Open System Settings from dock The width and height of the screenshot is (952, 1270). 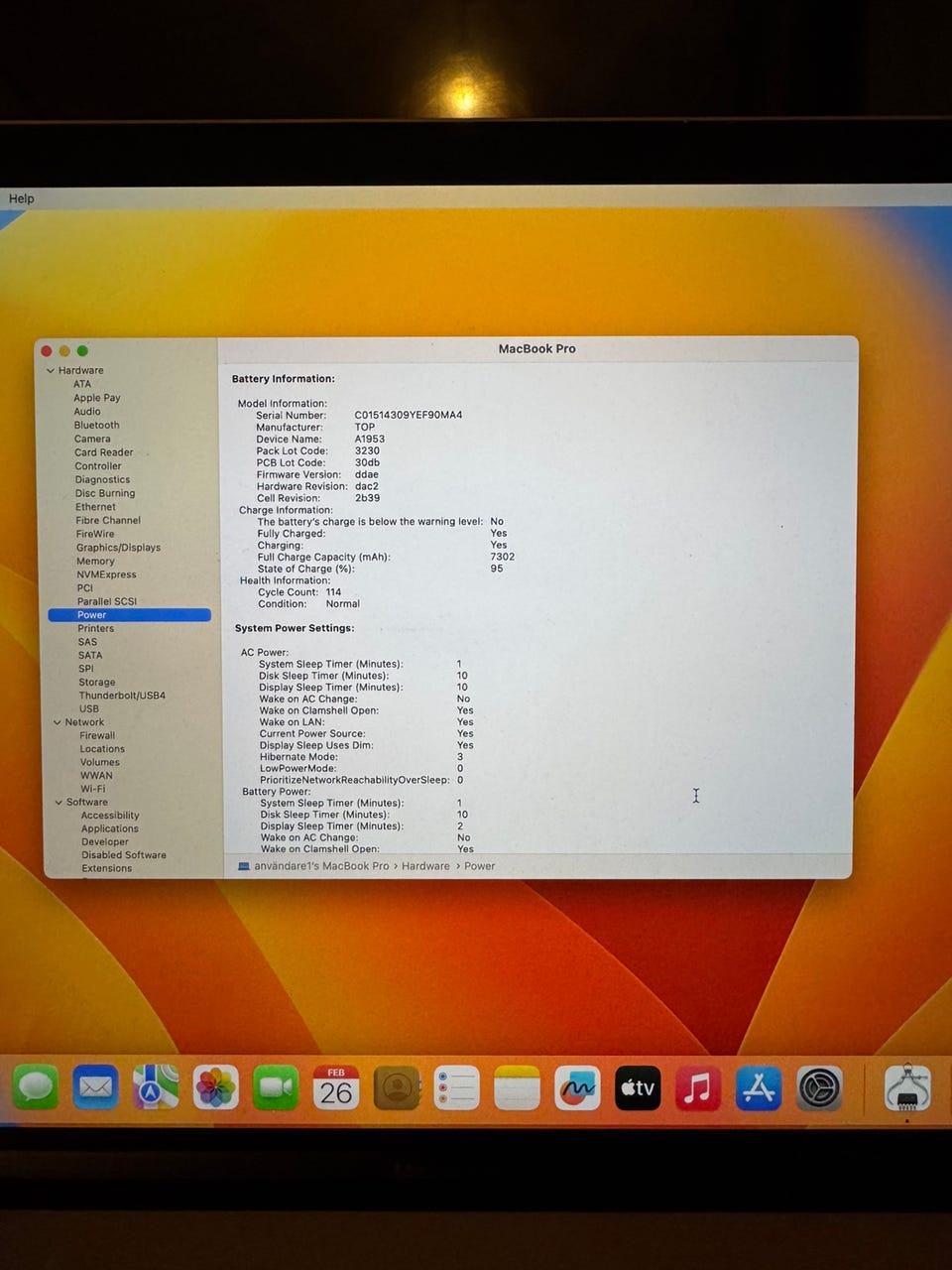coord(819,1087)
